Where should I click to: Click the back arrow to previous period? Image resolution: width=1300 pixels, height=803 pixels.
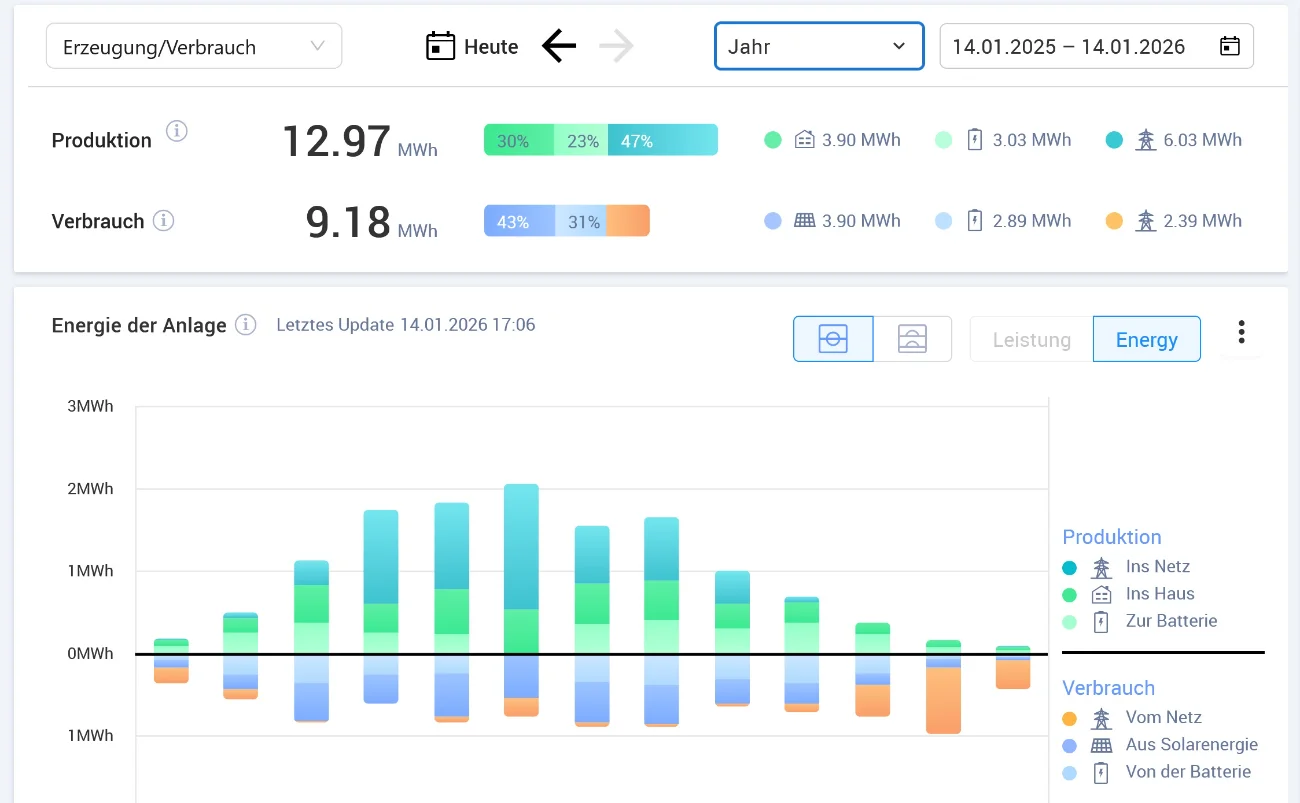tap(559, 46)
